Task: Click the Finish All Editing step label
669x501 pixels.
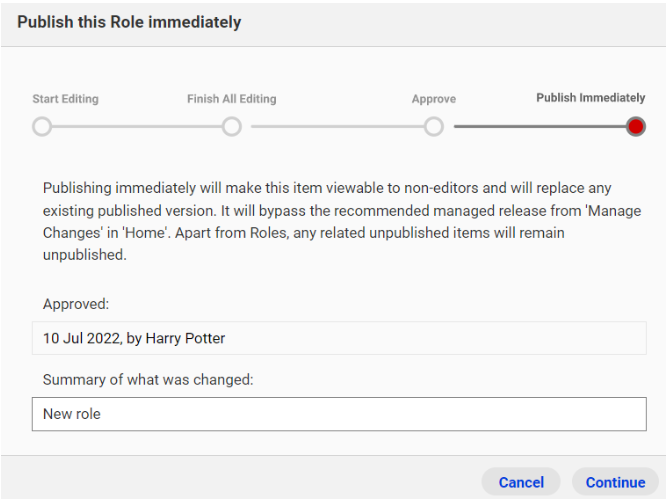Action: point(232,99)
